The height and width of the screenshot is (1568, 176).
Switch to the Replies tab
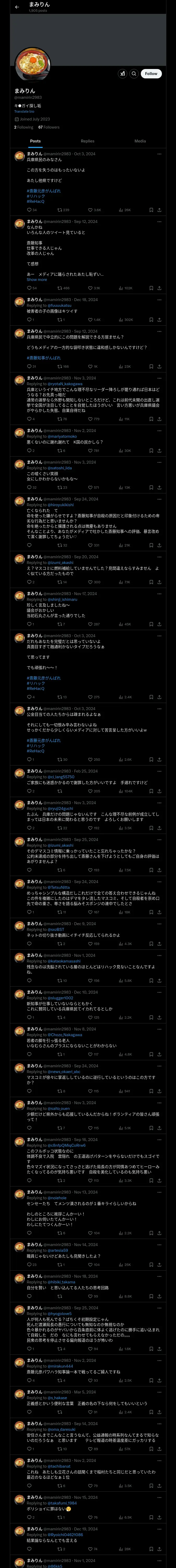[x=87, y=141]
